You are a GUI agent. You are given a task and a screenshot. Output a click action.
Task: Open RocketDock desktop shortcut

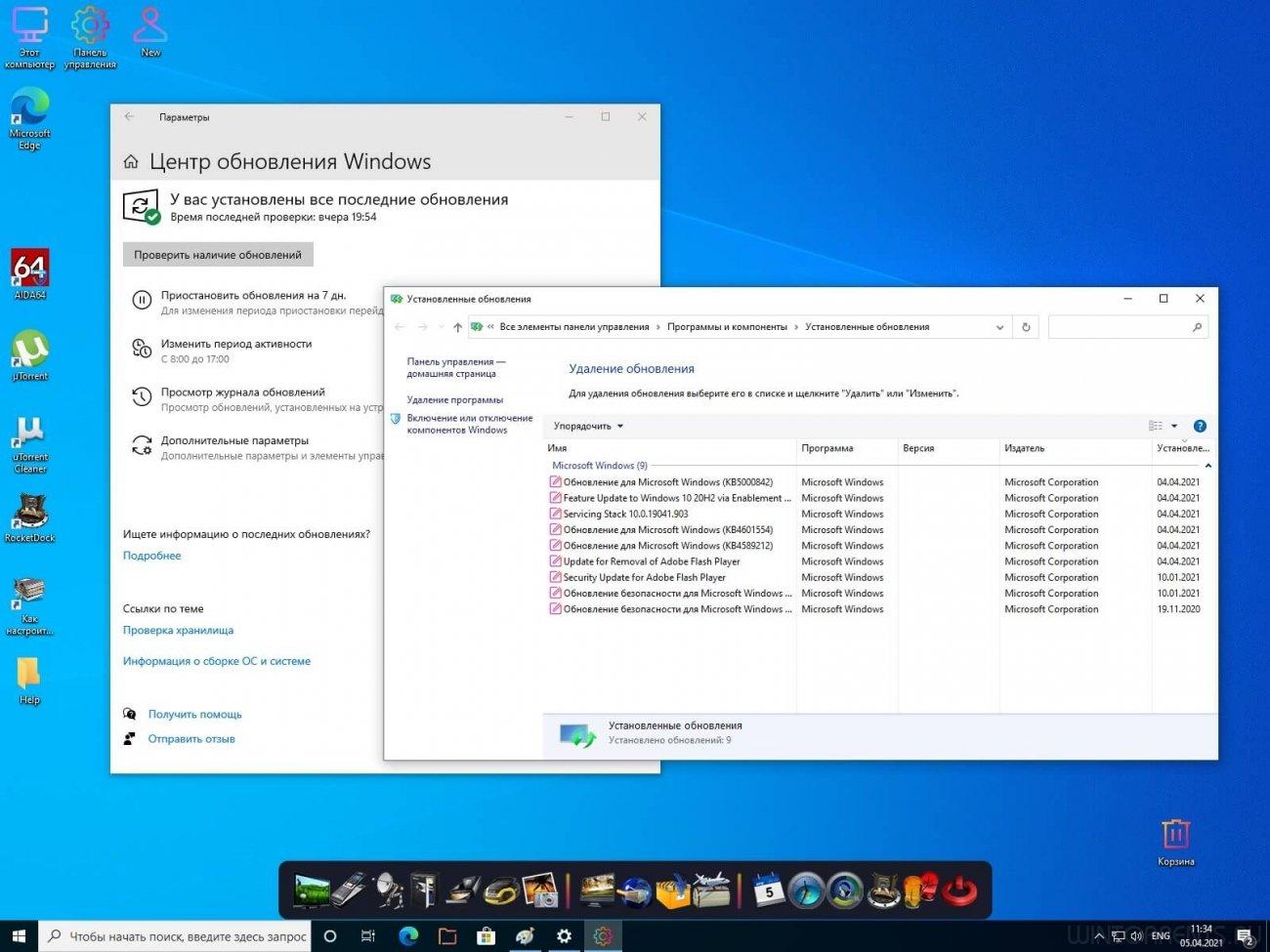pos(29,517)
